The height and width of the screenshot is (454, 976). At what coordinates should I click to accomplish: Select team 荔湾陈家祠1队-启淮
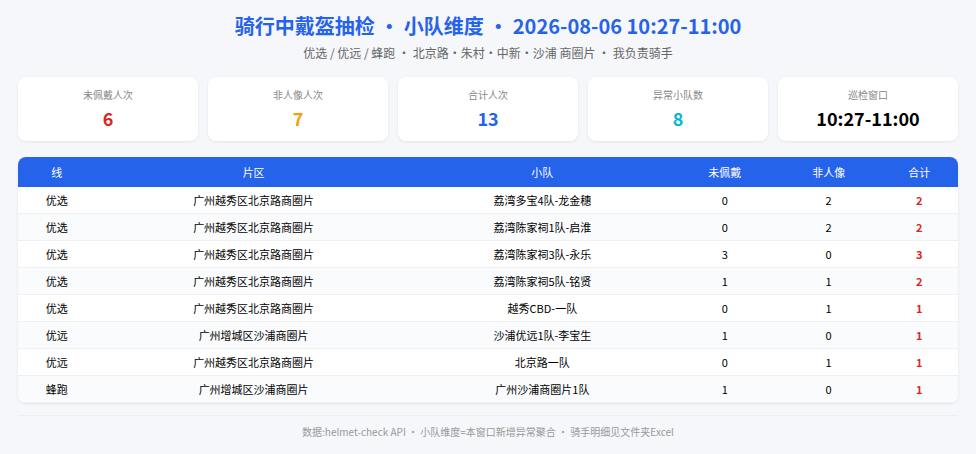[542, 228]
